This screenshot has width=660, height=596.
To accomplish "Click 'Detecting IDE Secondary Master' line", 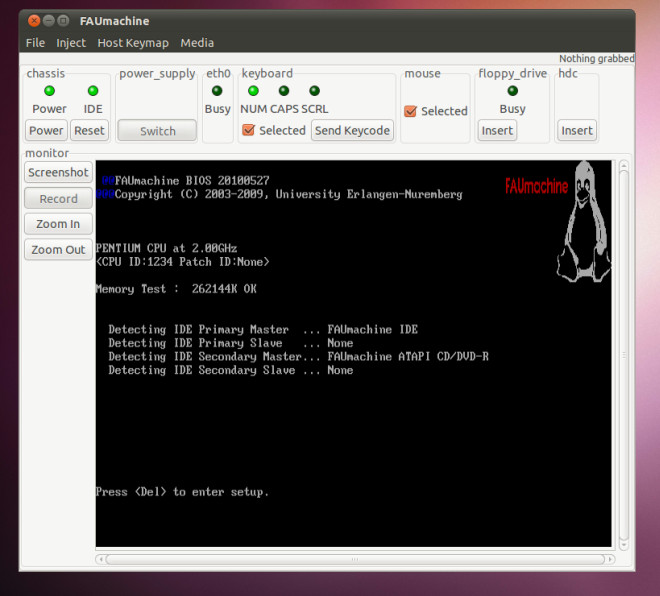I will click(x=298, y=357).
